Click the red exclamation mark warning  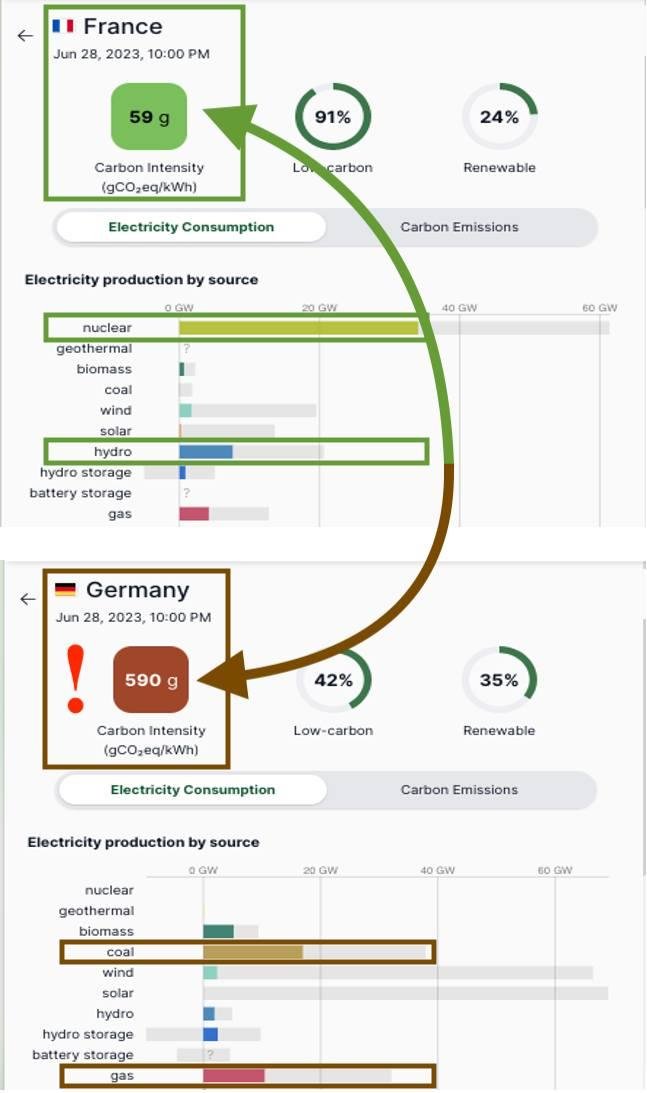point(75,680)
